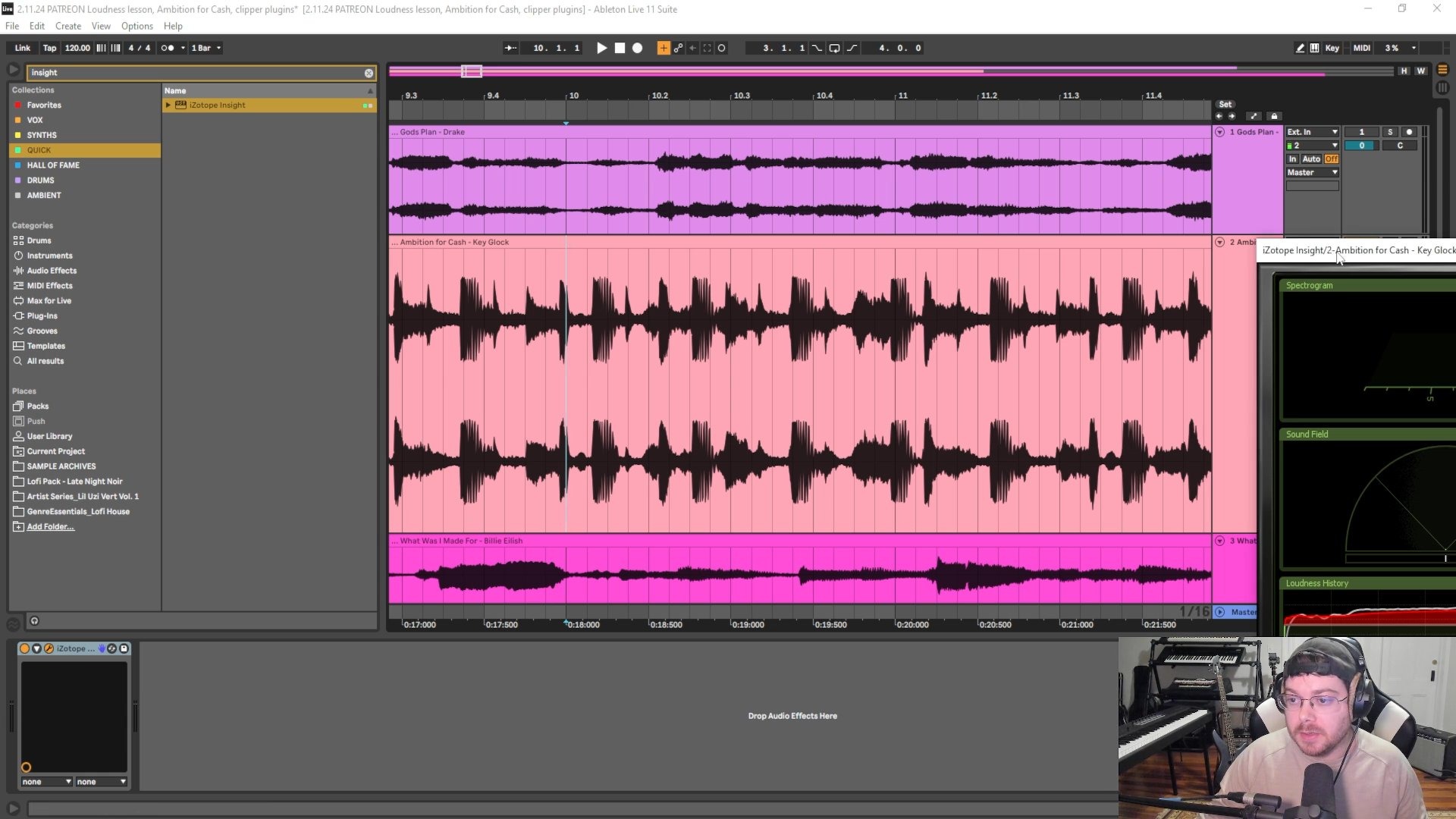Open the 1 Bar quantization menu
The height and width of the screenshot is (819, 1456).
206,48
